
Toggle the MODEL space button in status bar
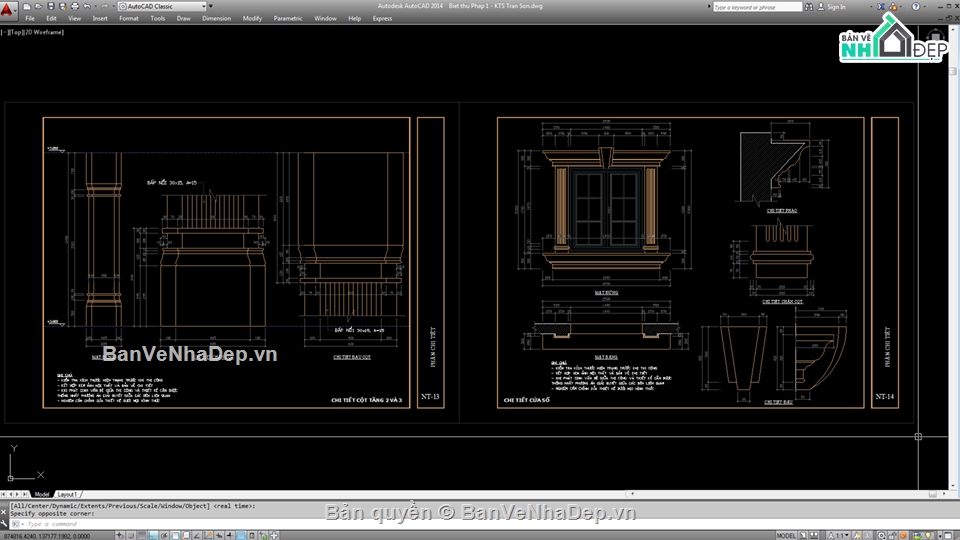point(786,535)
